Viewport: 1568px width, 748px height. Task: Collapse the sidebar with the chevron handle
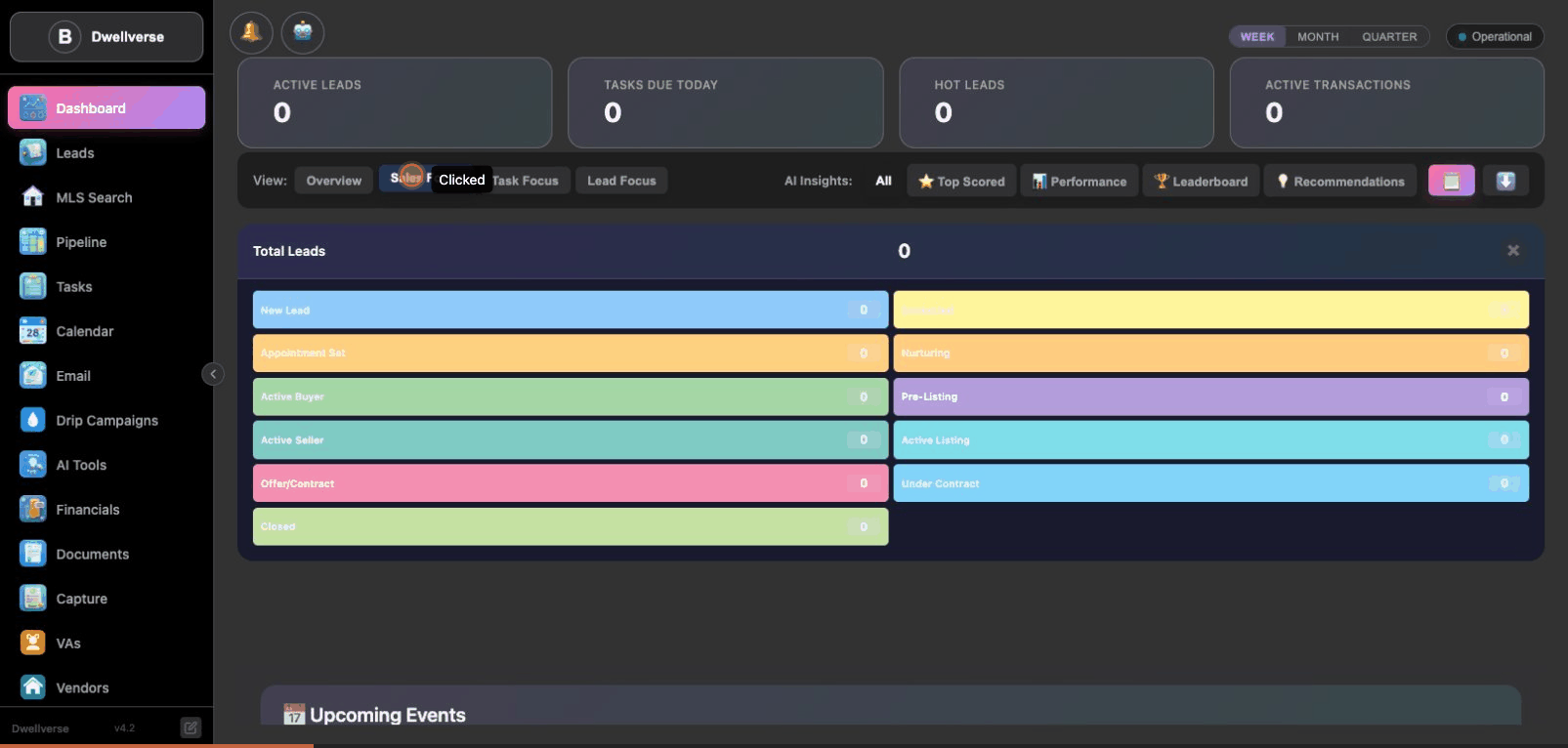[213, 374]
